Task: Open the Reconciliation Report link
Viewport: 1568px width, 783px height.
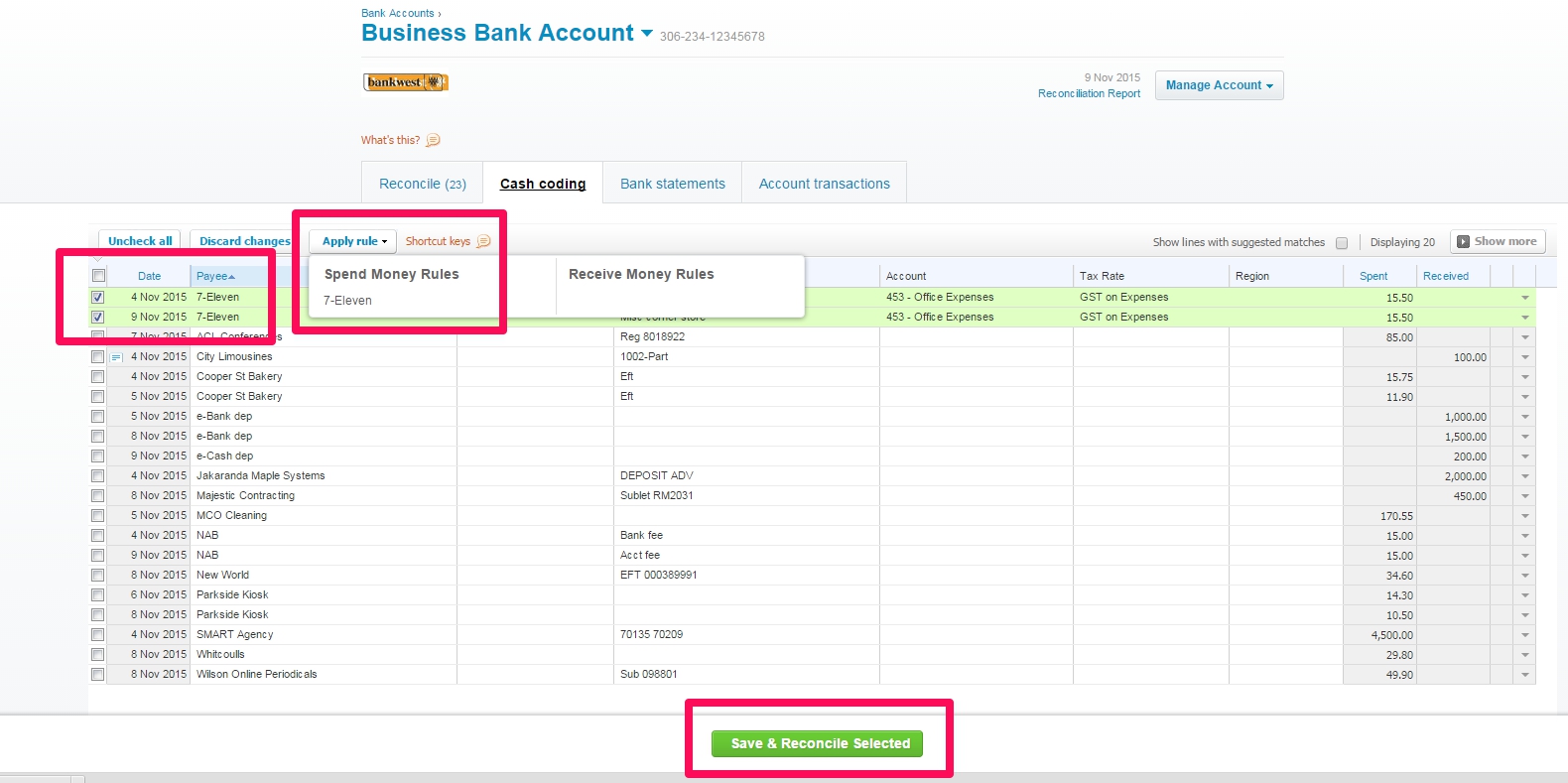Action: coord(1089,93)
